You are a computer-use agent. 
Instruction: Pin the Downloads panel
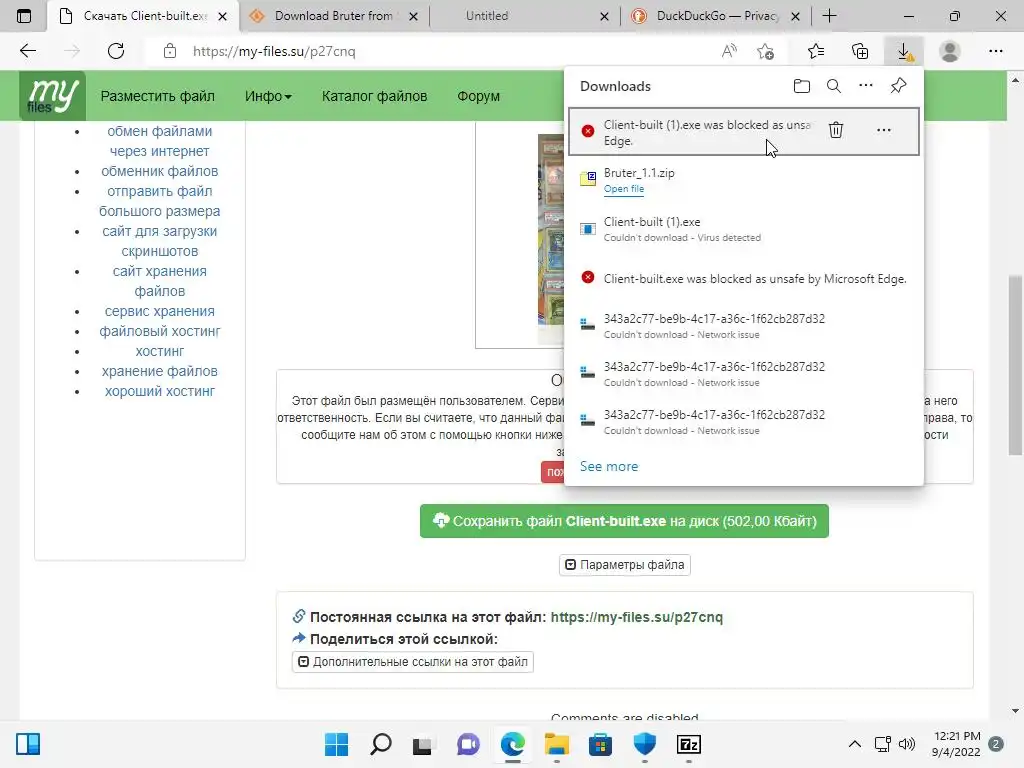[899, 86]
